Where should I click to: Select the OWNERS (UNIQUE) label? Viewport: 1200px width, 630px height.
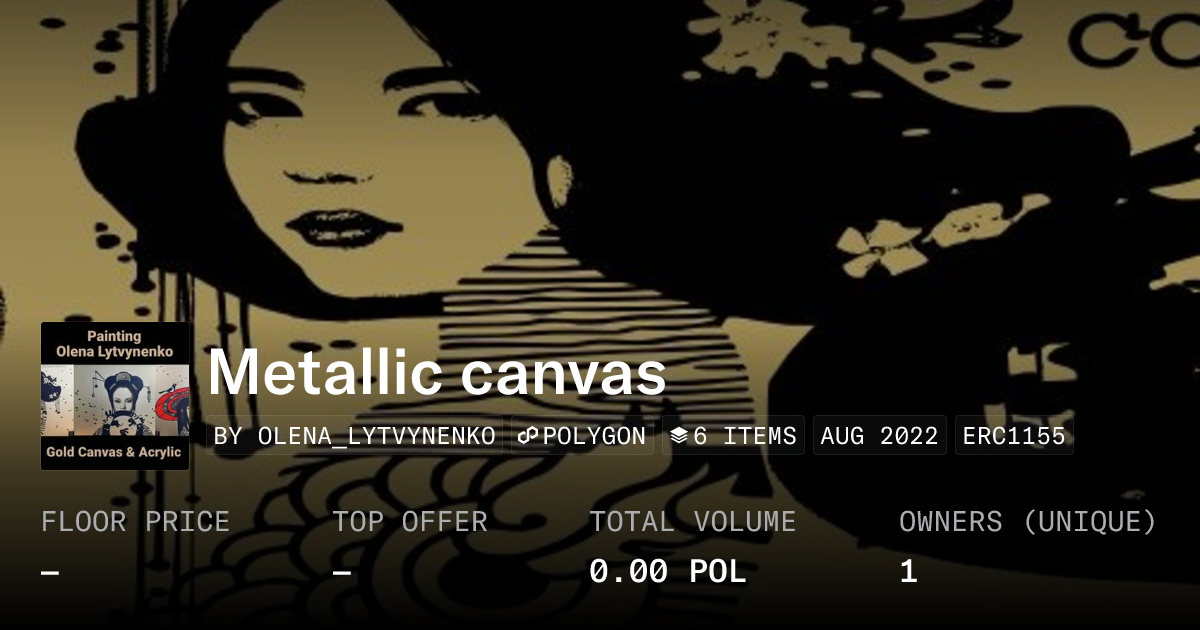pyautogui.click(x=1028, y=522)
